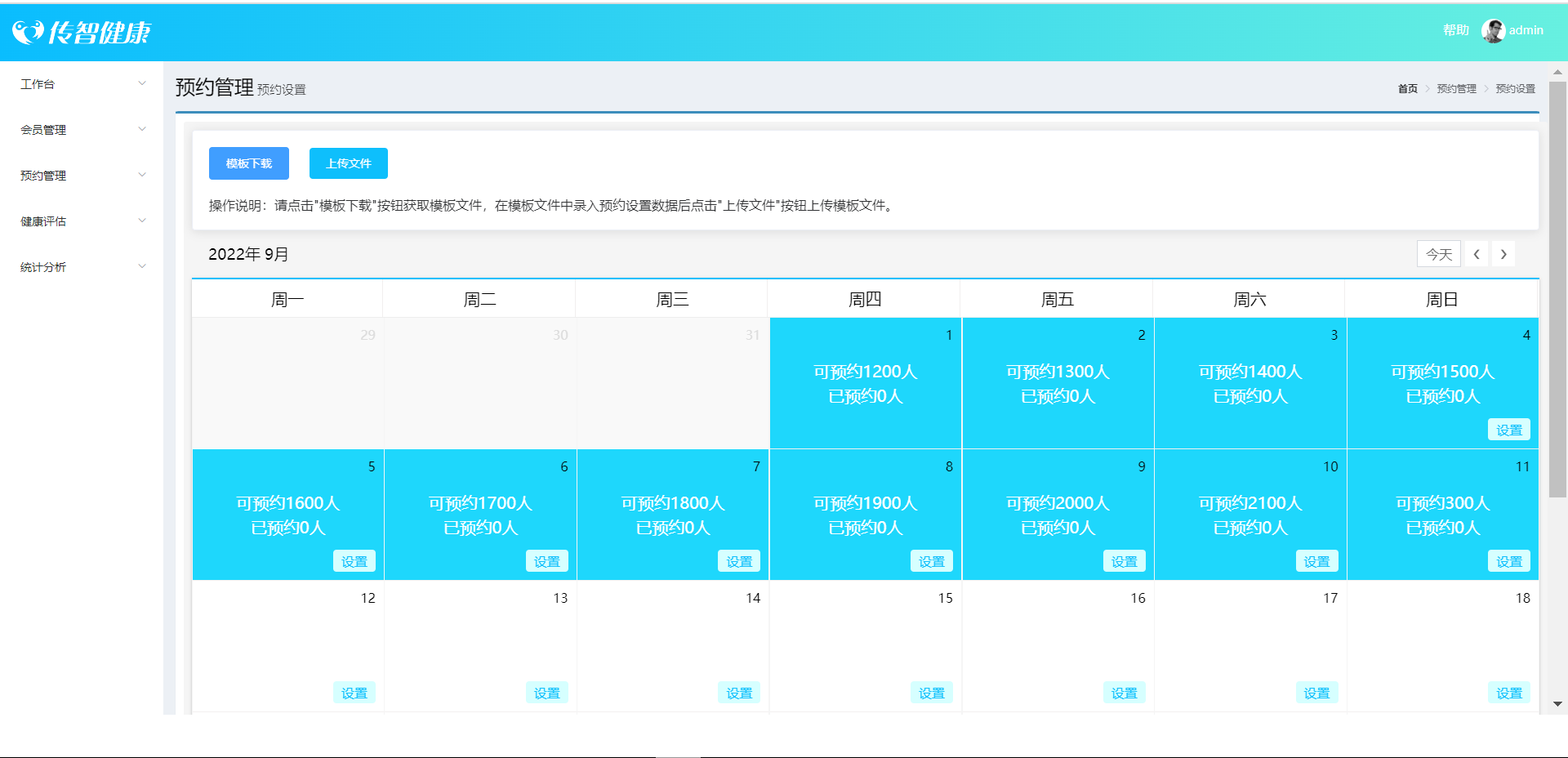Open 健康评估 in the sidebar
The image size is (1568, 758).
(43, 221)
